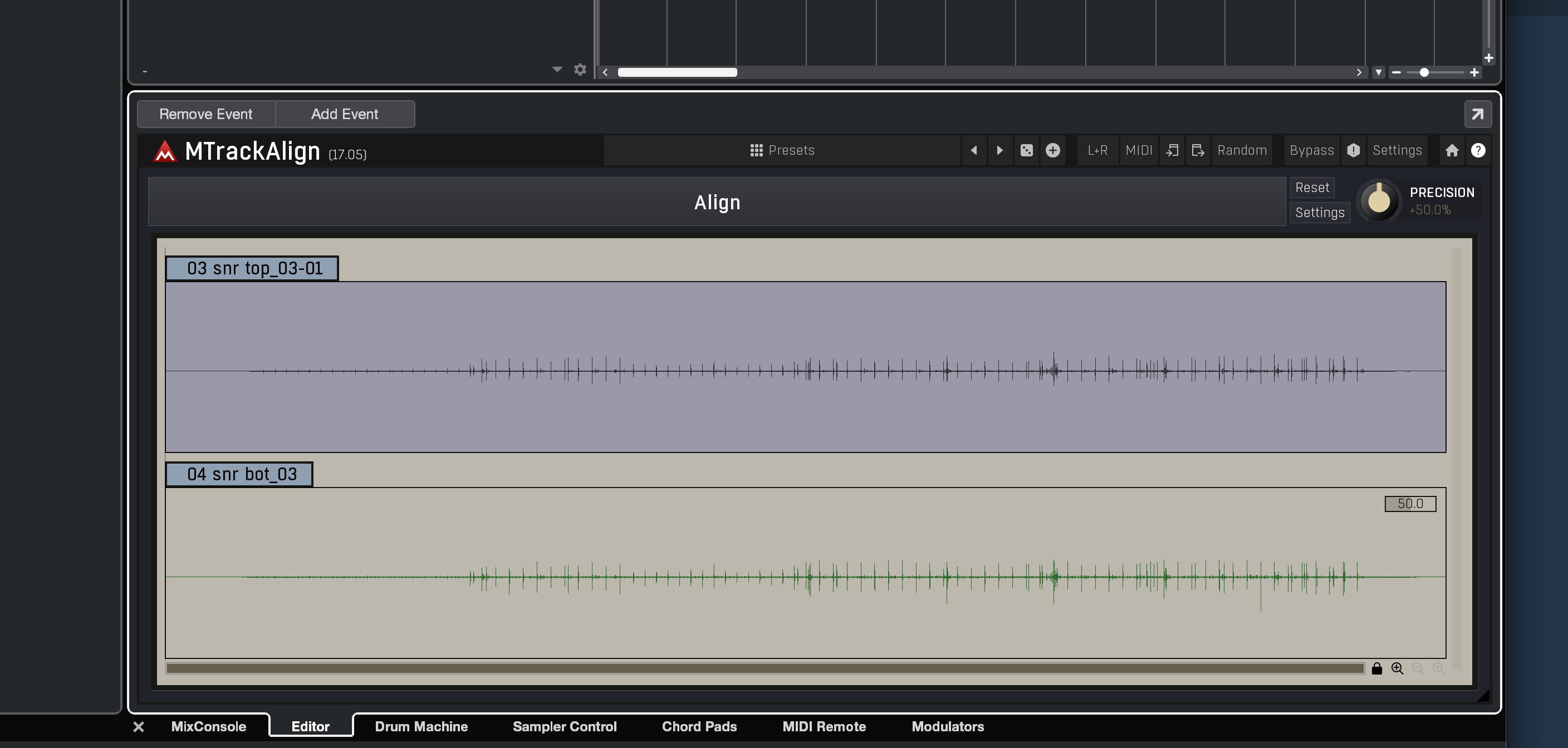Open the Drum Machine tab

[x=421, y=727]
